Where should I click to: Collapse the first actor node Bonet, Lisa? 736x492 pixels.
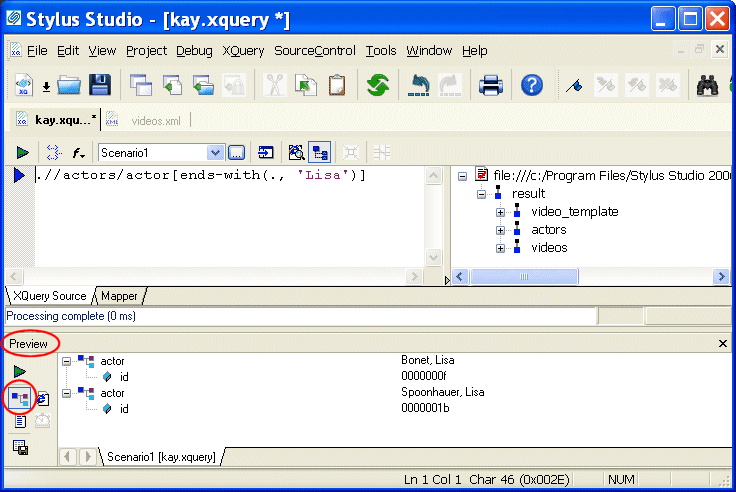coord(67,361)
